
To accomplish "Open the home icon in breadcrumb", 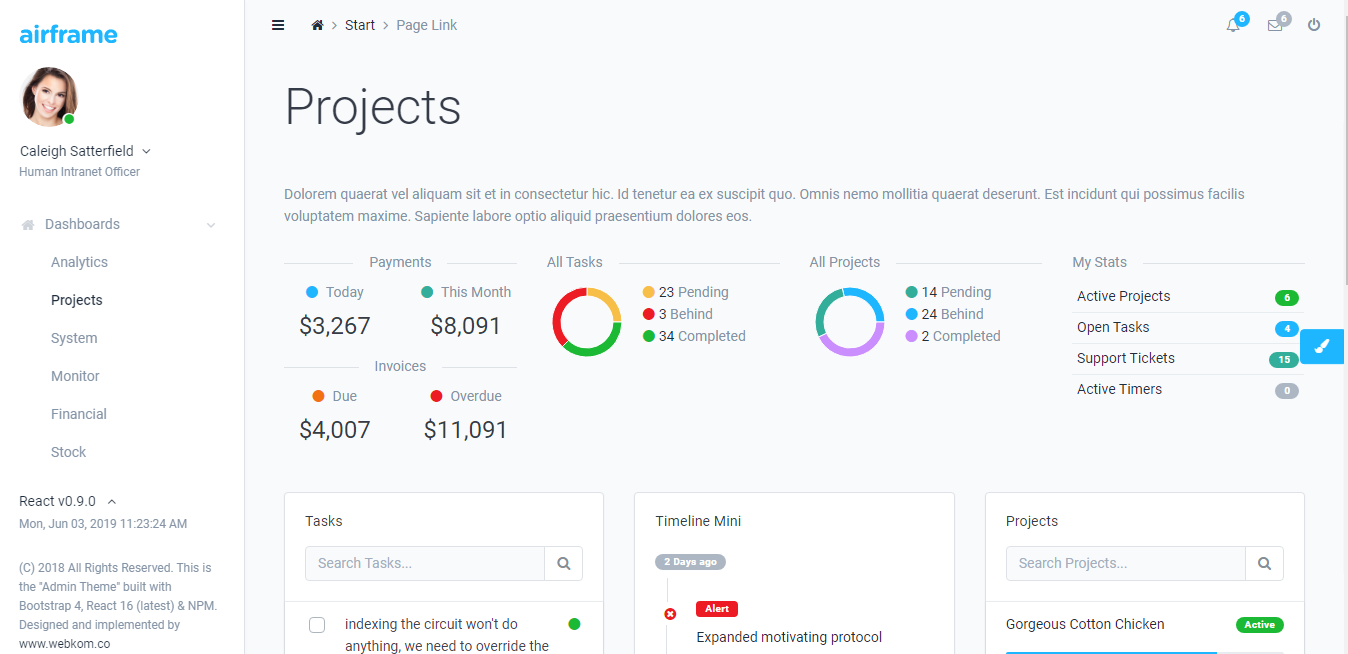I will tap(317, 25).
